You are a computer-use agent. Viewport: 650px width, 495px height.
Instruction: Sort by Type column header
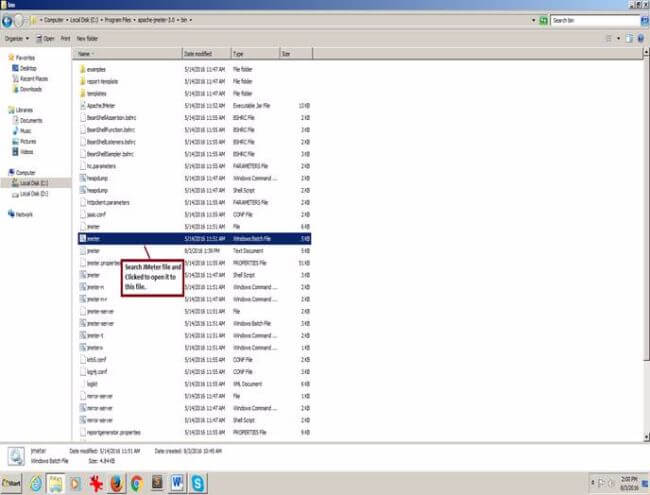255,54
